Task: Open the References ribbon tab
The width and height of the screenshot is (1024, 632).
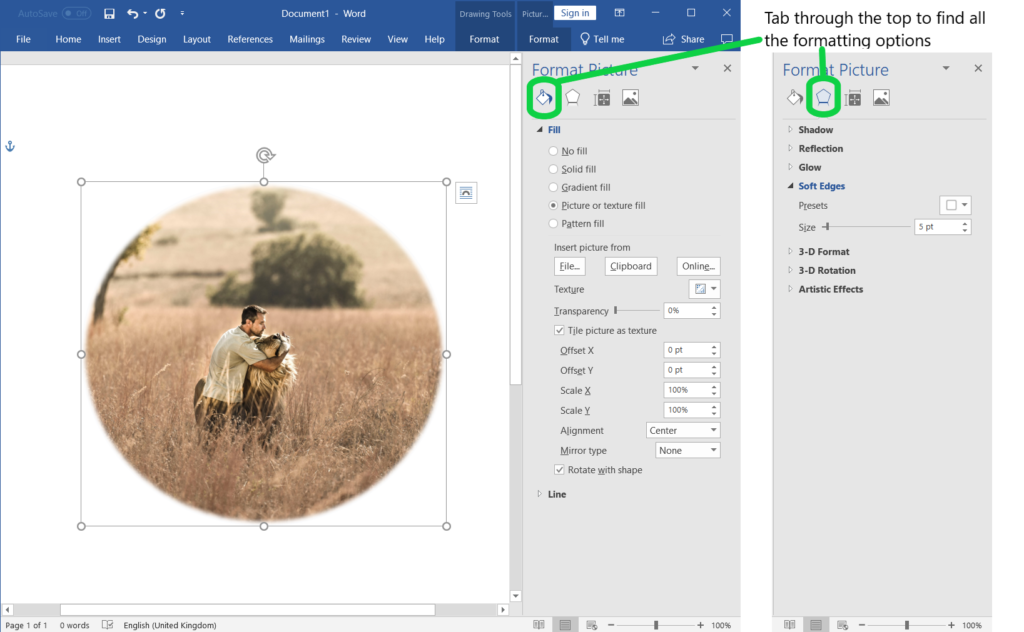Action: [x=250, y=39]
